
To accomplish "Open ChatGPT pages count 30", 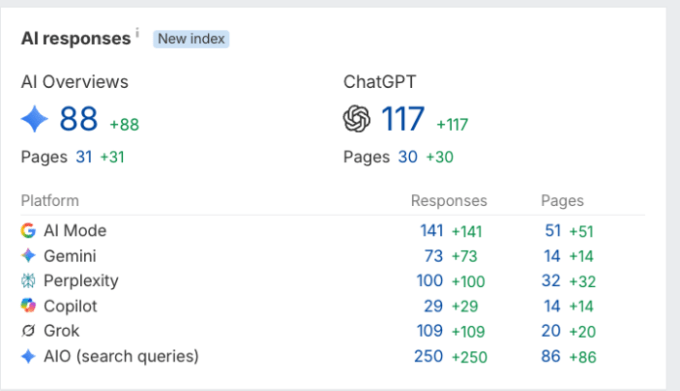I will point(408,157).
